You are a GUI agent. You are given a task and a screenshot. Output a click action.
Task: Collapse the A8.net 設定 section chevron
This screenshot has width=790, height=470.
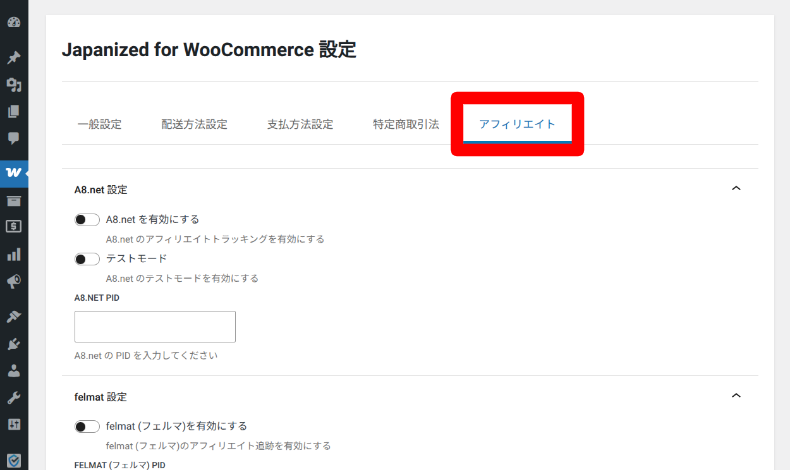click(736, 188)
